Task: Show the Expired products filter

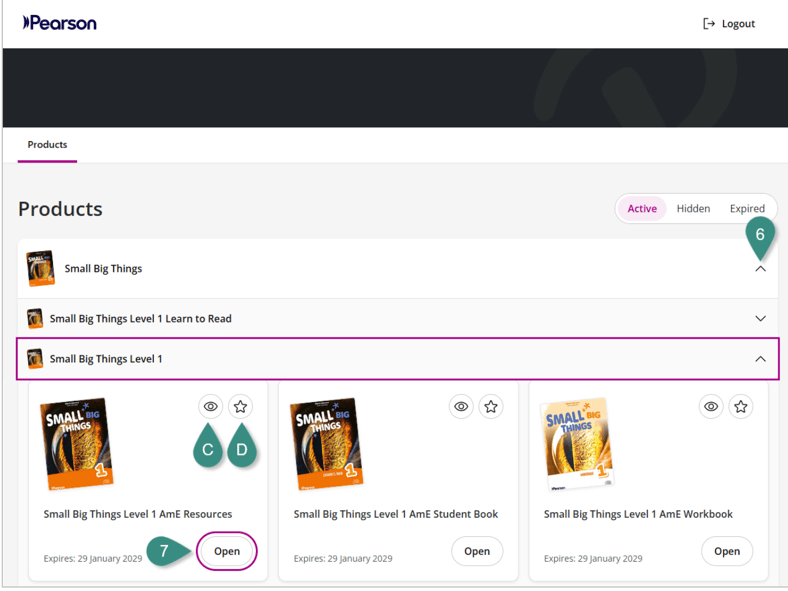Action: 747,209
